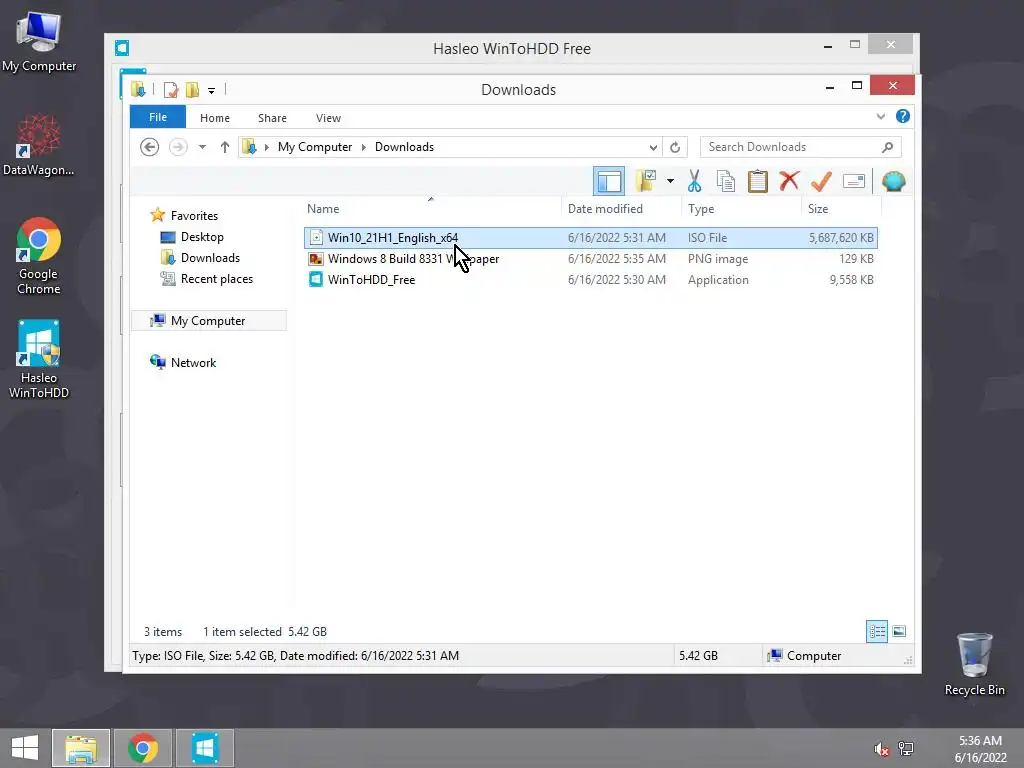Go Forward with the right arrow
The width and height of the screenshot is (1024, 768).
(x=178, y=147)
